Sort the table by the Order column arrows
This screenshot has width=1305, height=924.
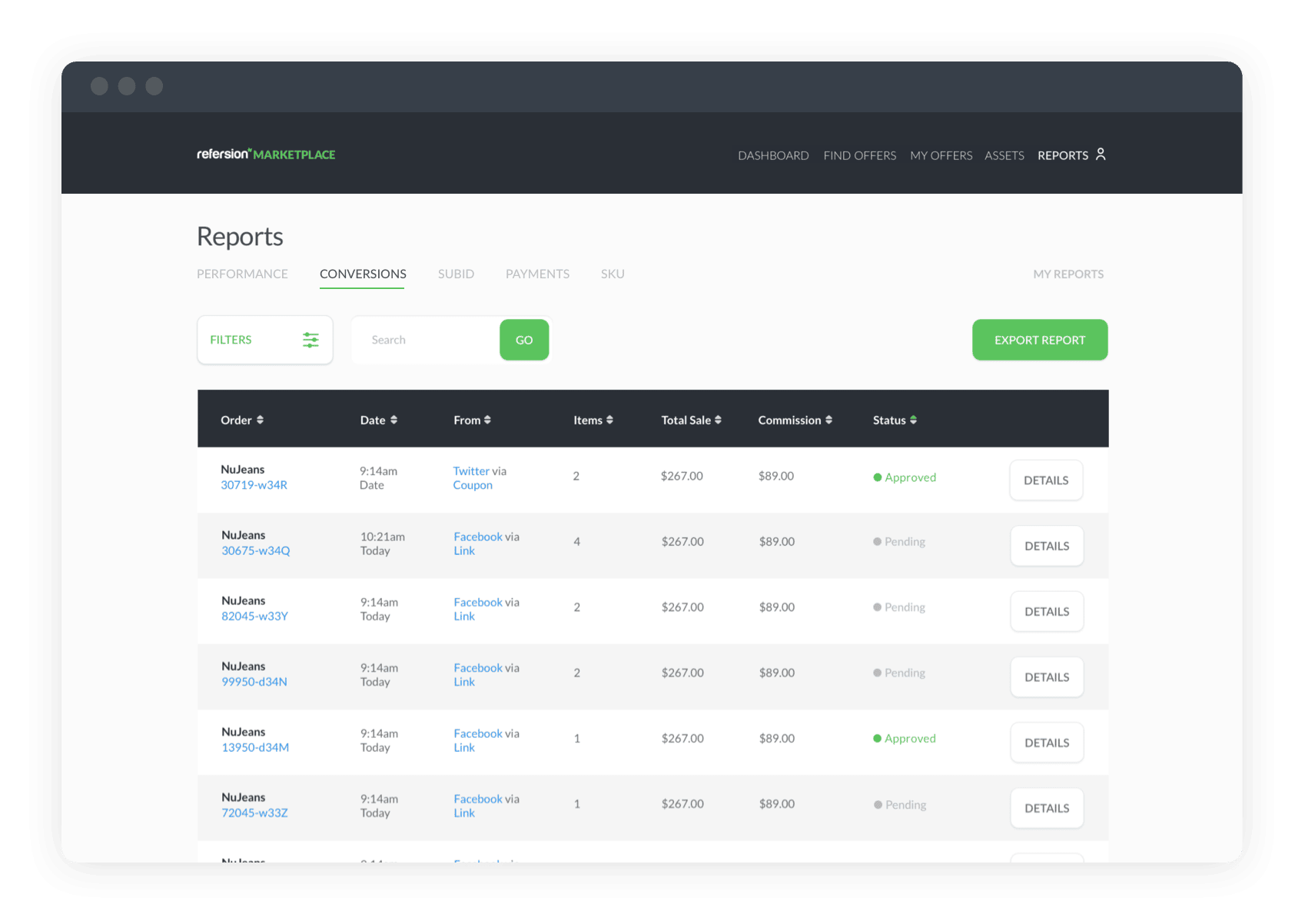(x=261, y=420)
